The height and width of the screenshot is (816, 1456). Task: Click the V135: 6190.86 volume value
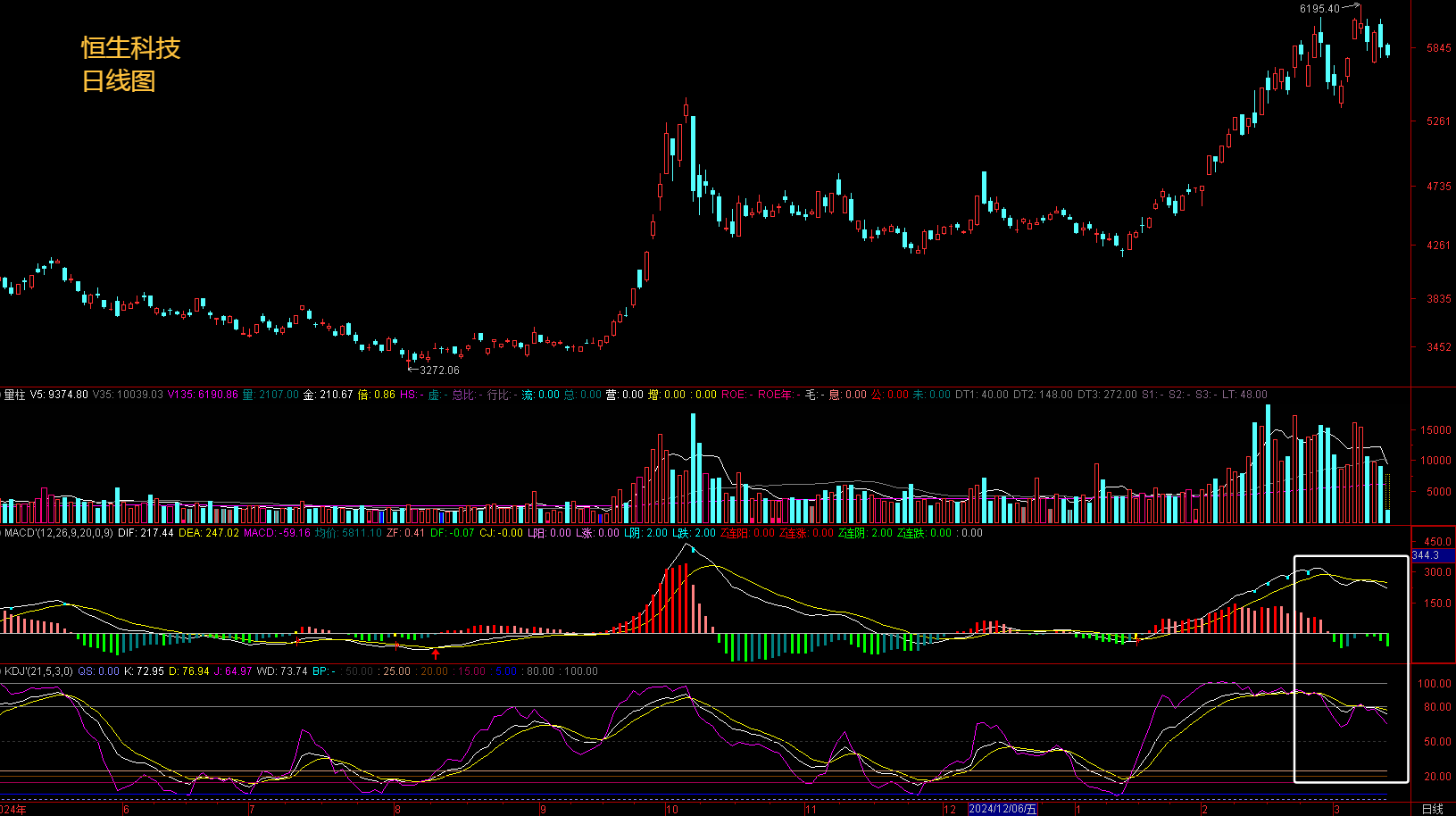coord(203,395)
